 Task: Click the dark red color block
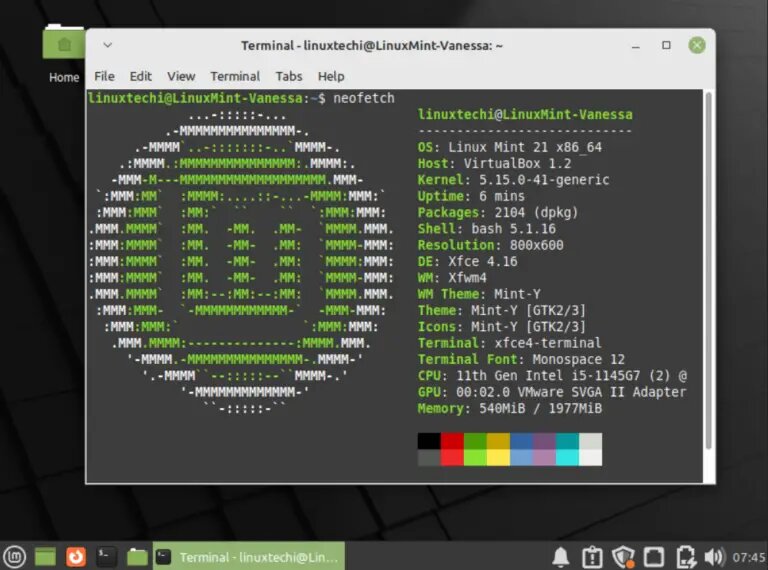(452, 441)
